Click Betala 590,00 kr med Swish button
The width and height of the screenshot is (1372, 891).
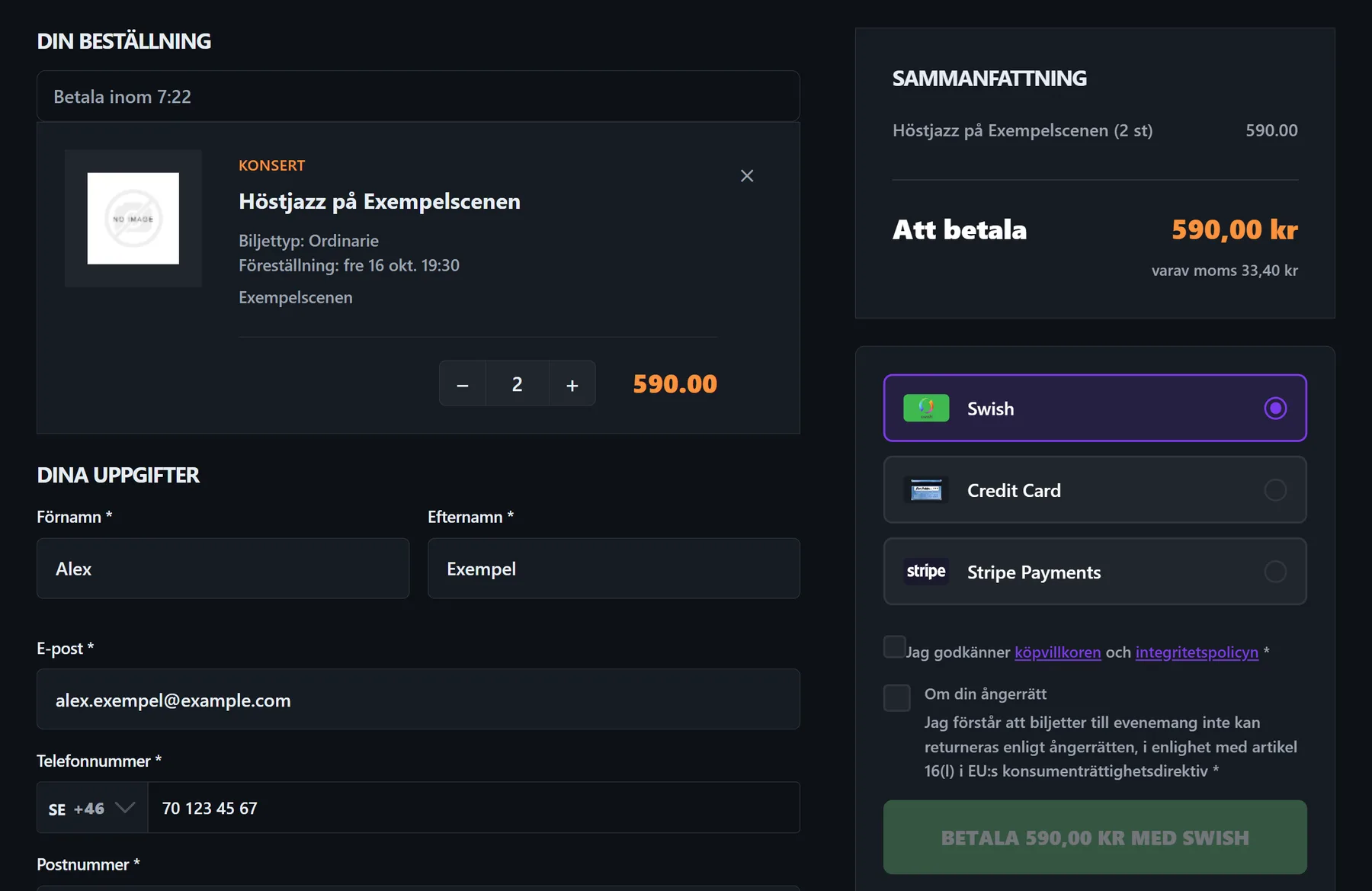[x=1095, y=838]
